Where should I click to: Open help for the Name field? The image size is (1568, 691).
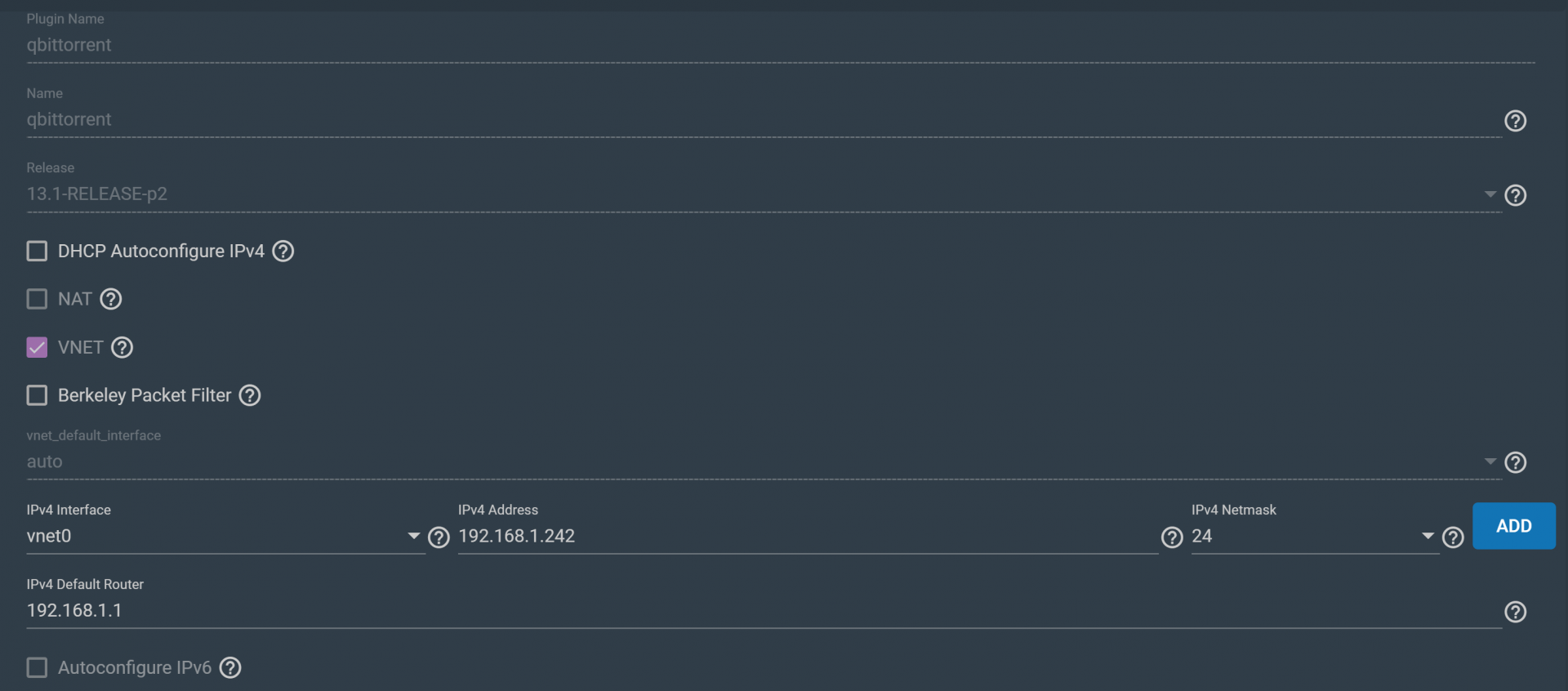(x=1515, y=121)
